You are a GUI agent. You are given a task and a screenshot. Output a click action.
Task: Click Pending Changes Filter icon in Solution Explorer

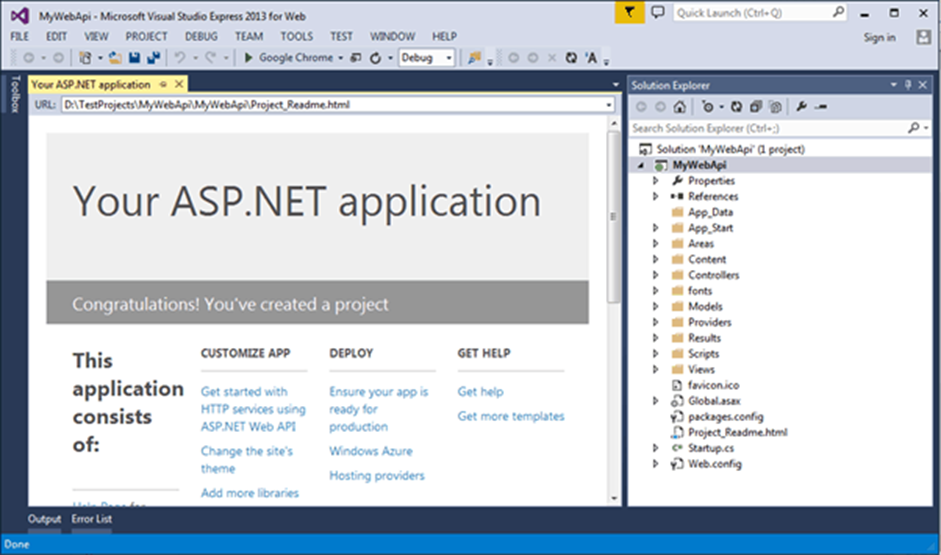[708, 107]
